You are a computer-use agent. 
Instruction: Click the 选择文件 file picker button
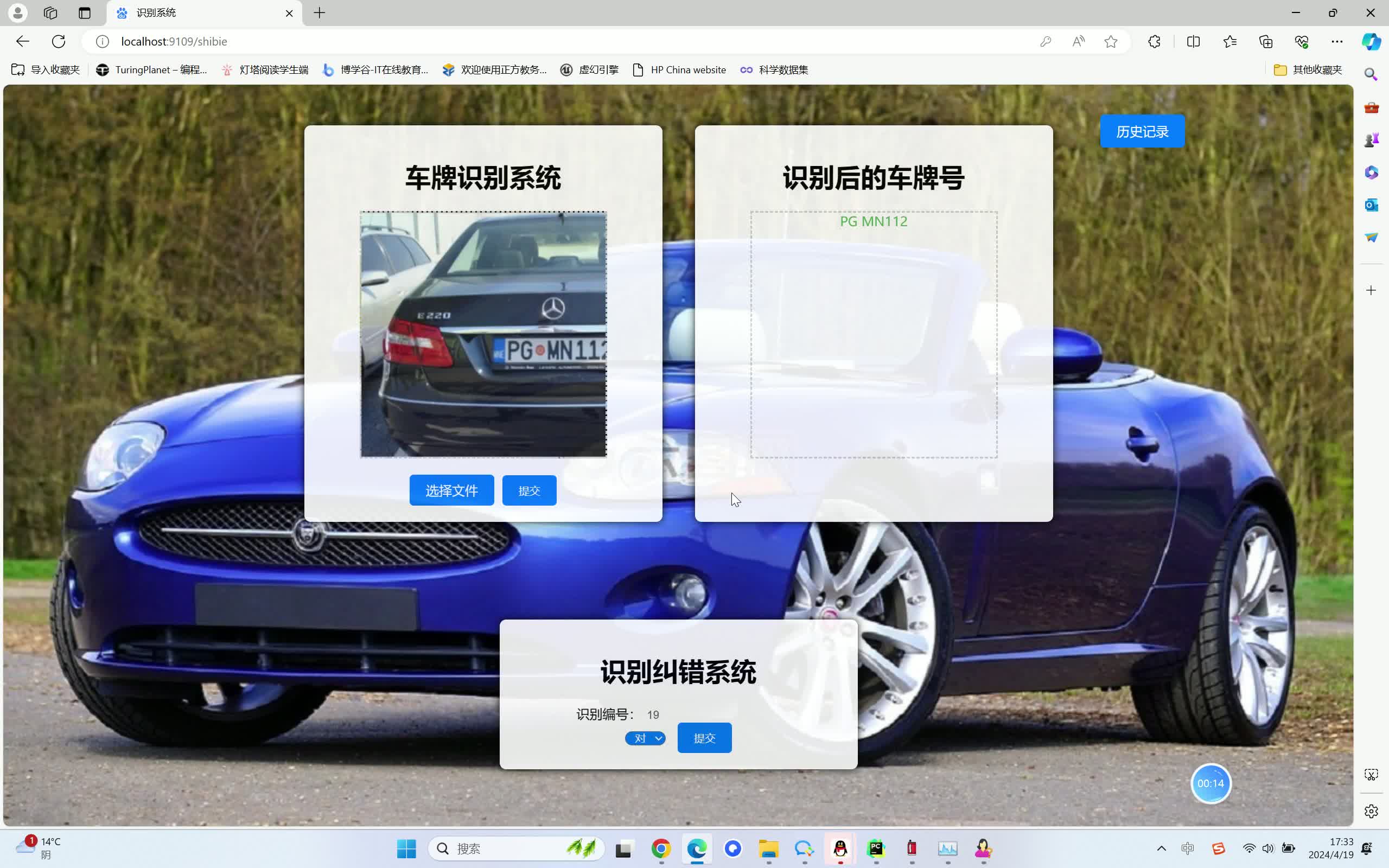(x=451, y=490)
